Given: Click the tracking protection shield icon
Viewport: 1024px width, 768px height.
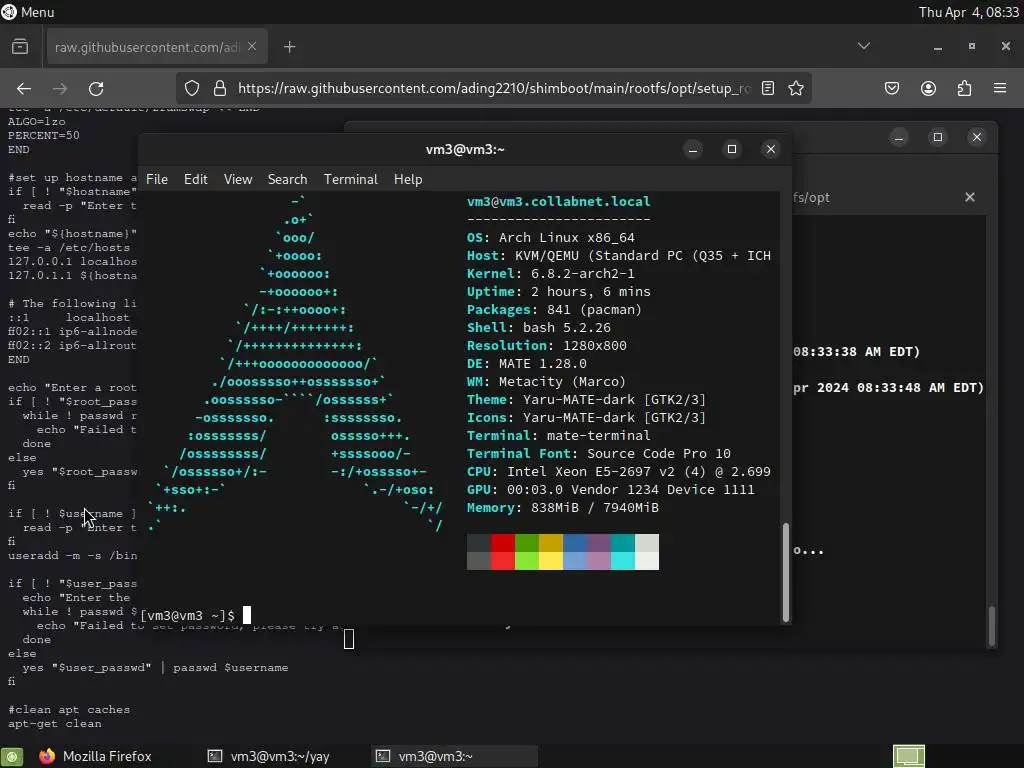Looking at the screenshot, I should point(191,88).
